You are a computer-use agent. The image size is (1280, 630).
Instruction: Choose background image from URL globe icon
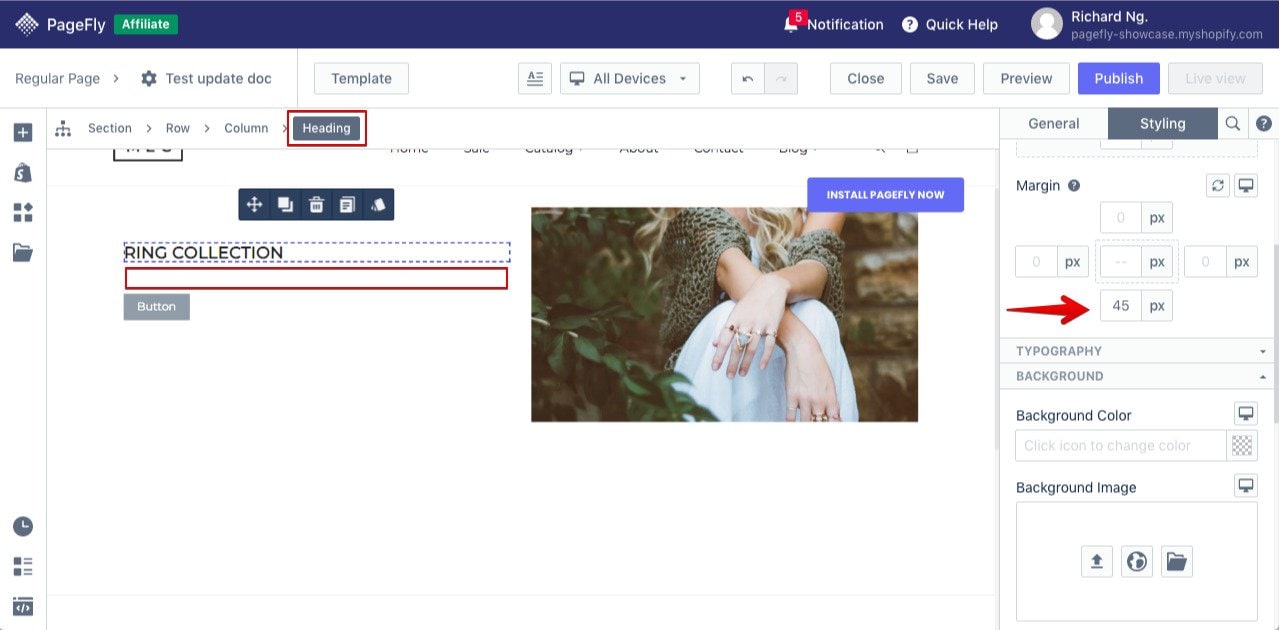[x=1137, y=561]
